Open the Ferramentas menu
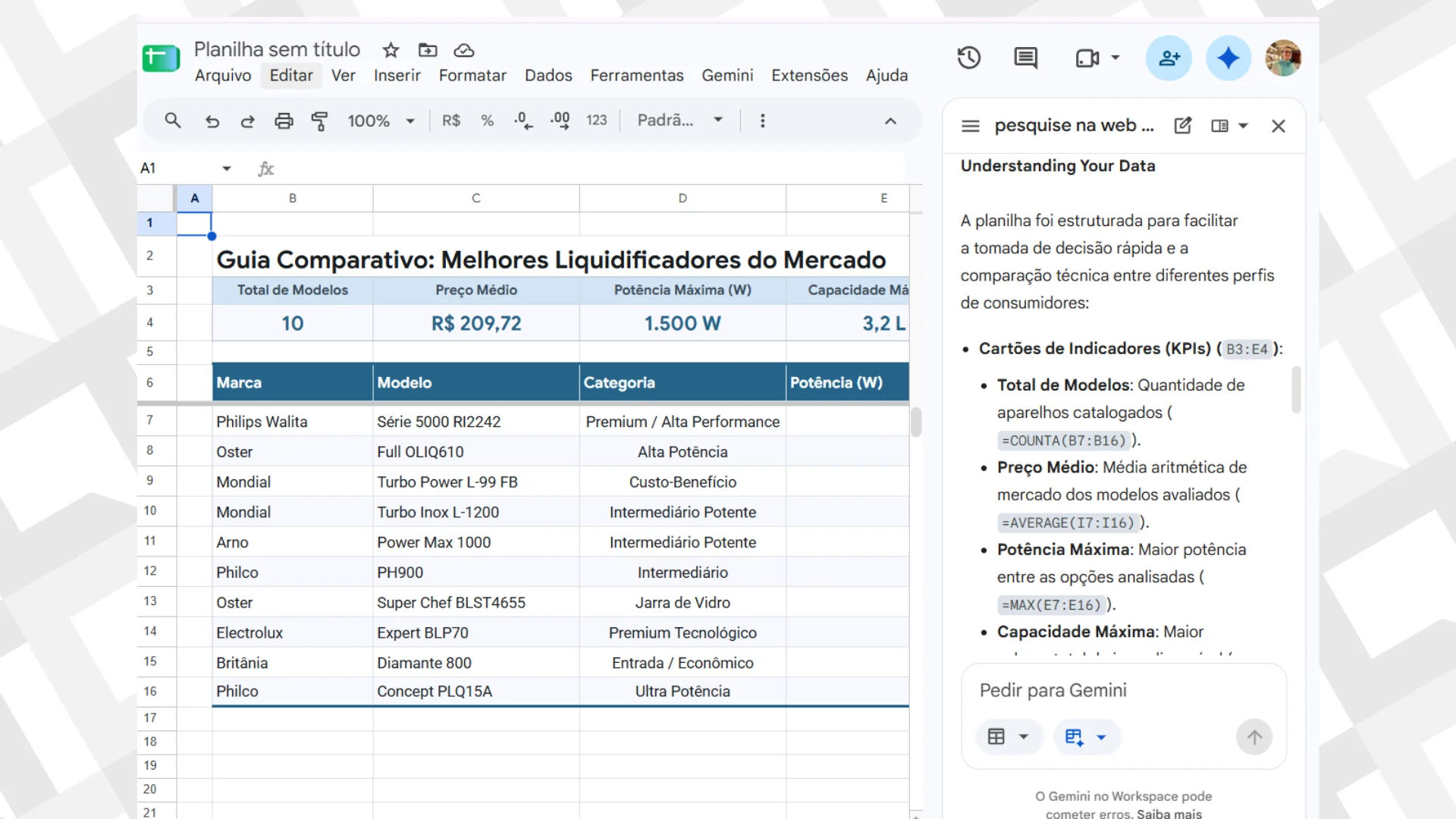The image size is (1456, 819). tap(637, 76)
